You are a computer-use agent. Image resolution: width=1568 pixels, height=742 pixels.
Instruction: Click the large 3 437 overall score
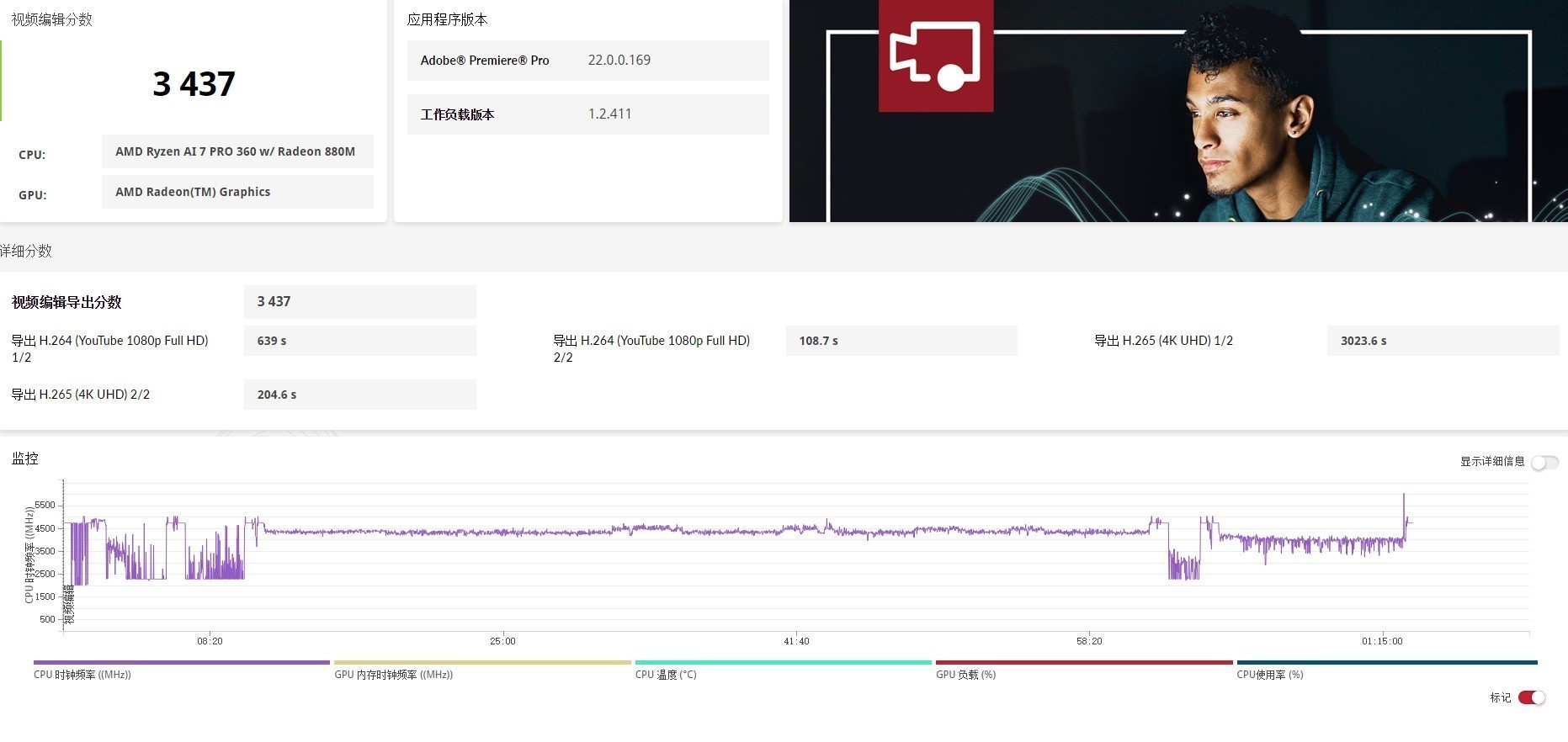click(x=194, y=84)
